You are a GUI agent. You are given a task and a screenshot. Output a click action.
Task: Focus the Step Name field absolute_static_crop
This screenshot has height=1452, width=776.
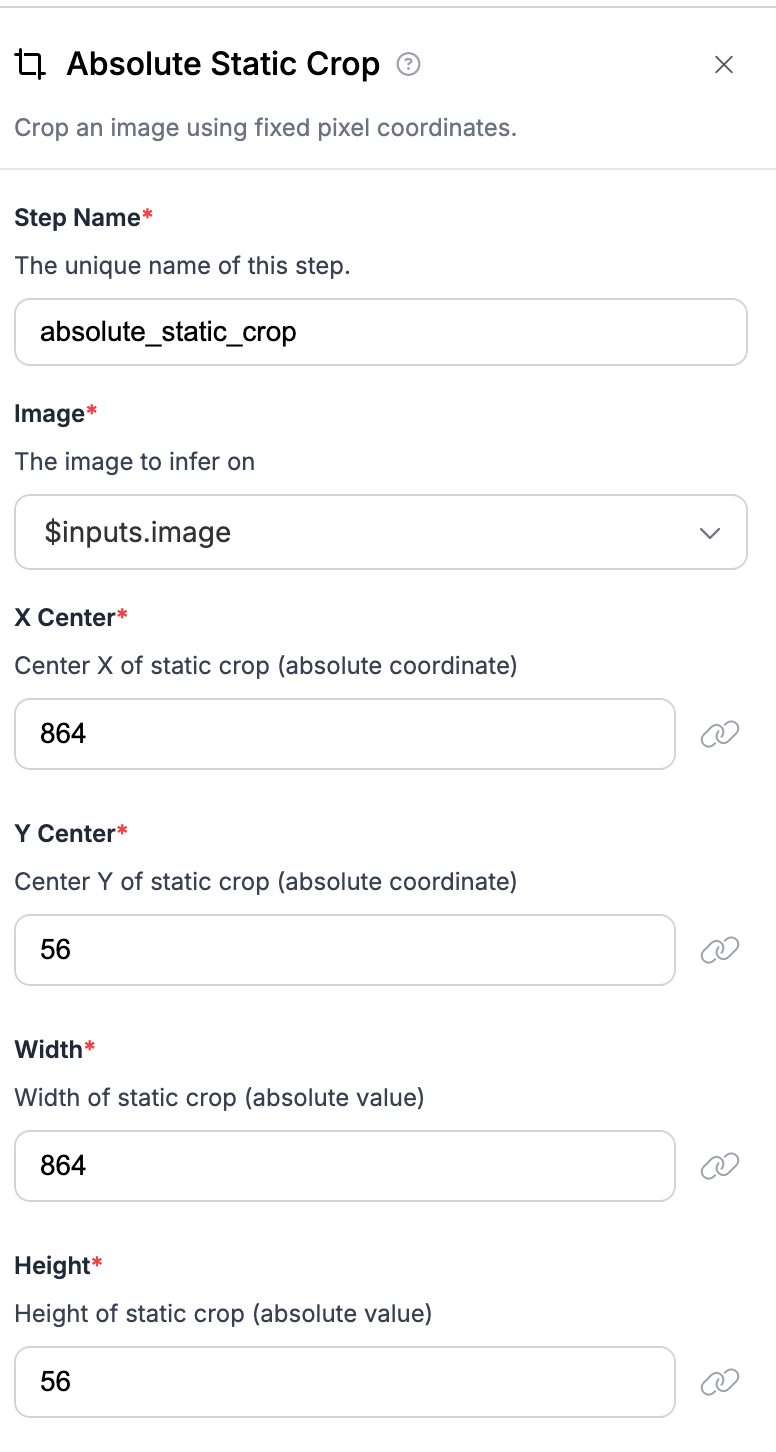pos(380,332)
